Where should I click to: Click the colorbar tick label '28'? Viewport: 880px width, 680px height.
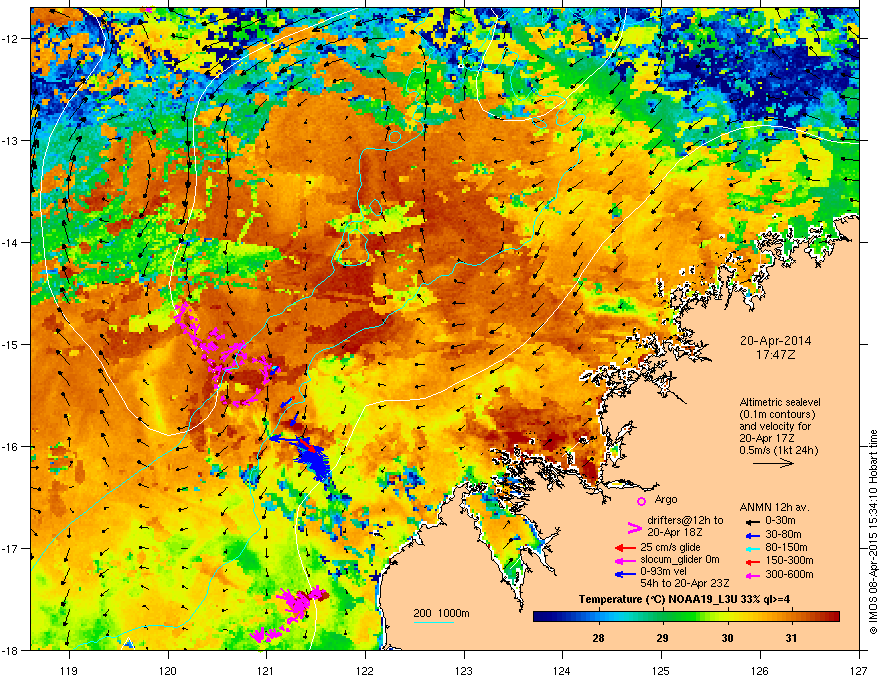pos(598,638)
